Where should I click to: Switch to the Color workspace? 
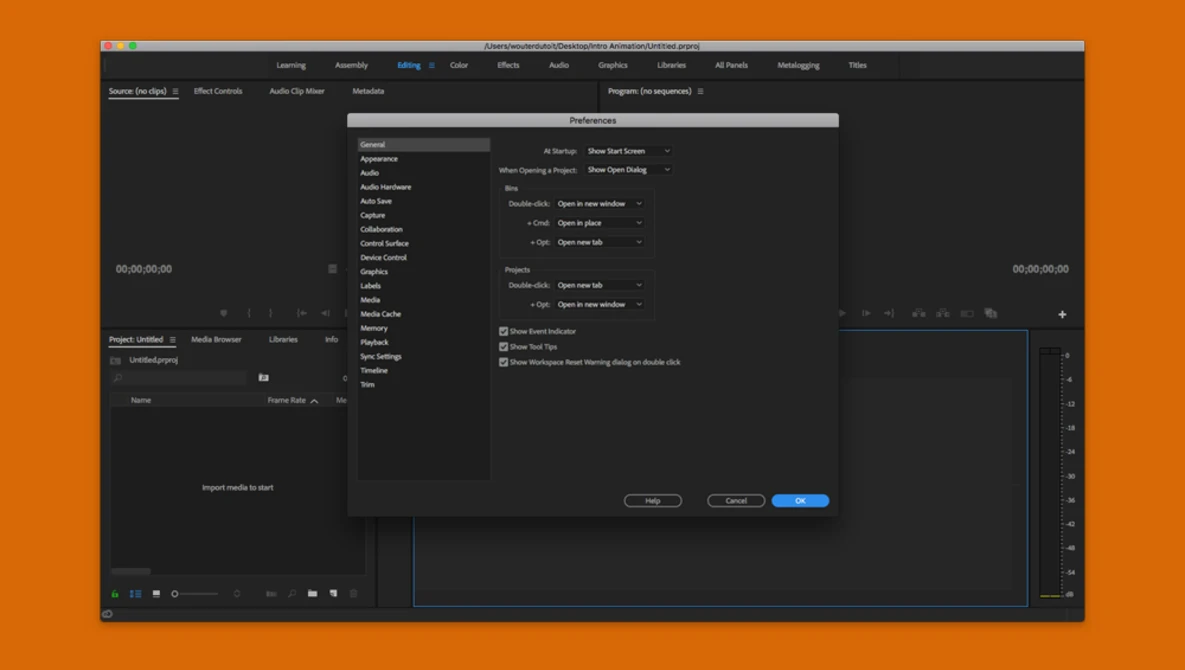(x=459, y=66)
